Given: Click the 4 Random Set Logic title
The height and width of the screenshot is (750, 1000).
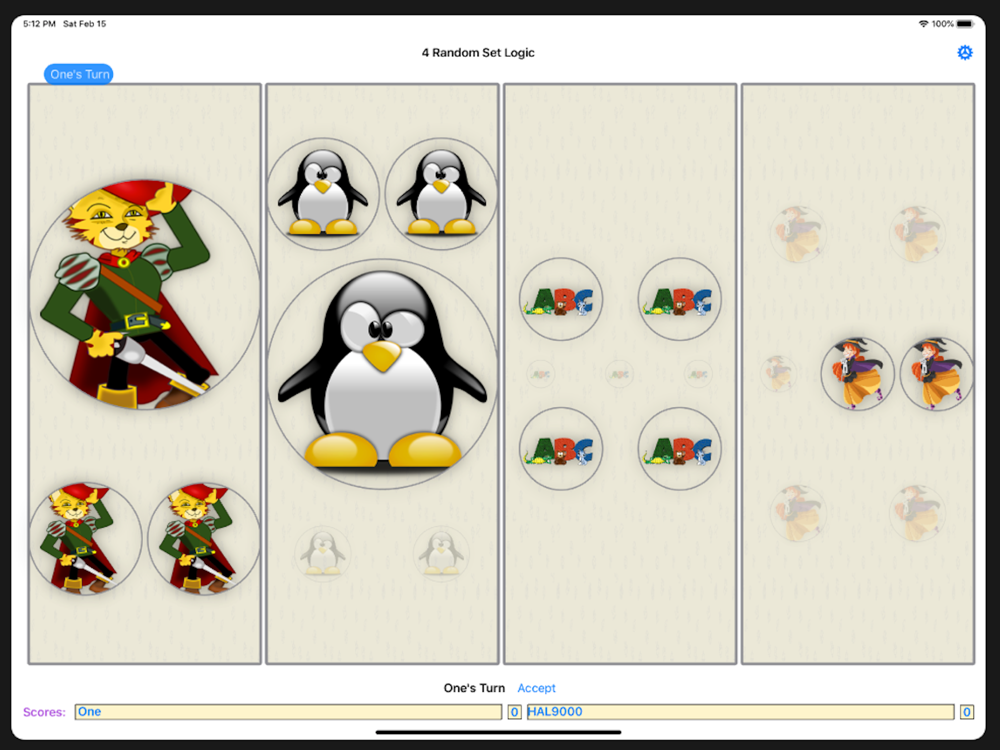Looking at the screenshot, I should (x=478, y=52).
